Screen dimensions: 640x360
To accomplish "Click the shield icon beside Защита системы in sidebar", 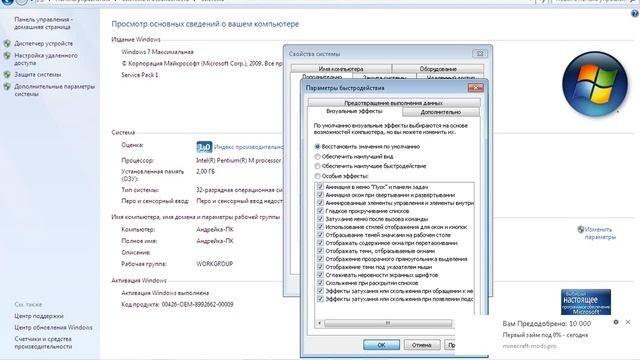I will (7, 75).
